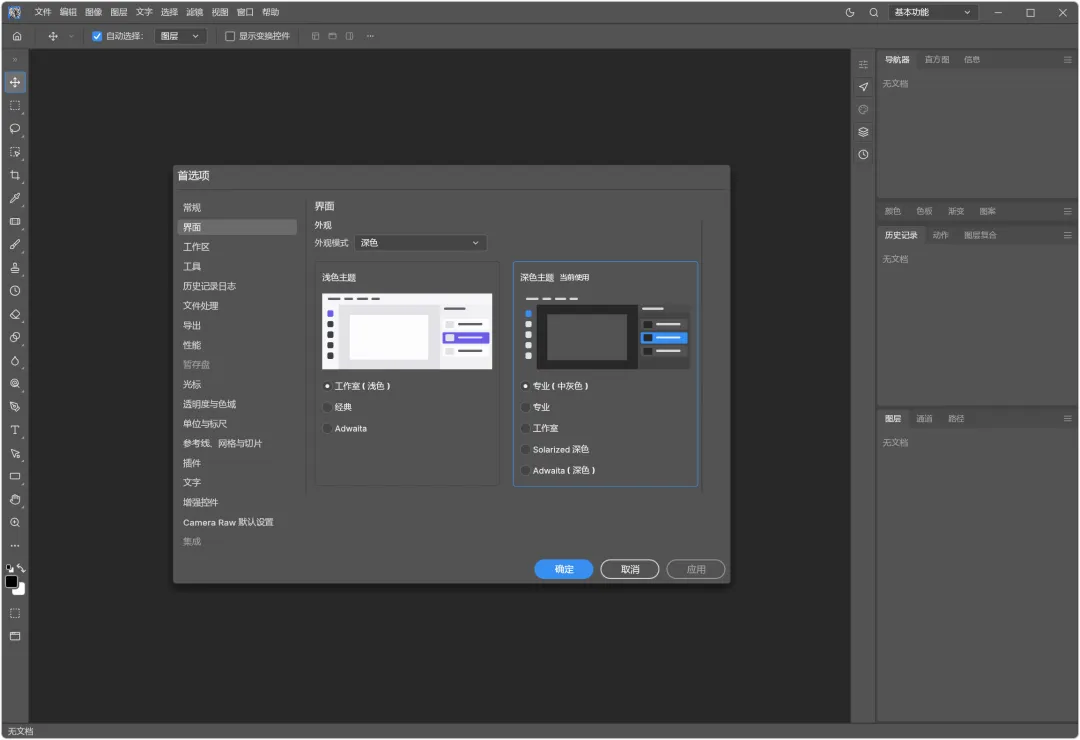Pick the pen tool
1080x740 pixels.
[15, 407]
